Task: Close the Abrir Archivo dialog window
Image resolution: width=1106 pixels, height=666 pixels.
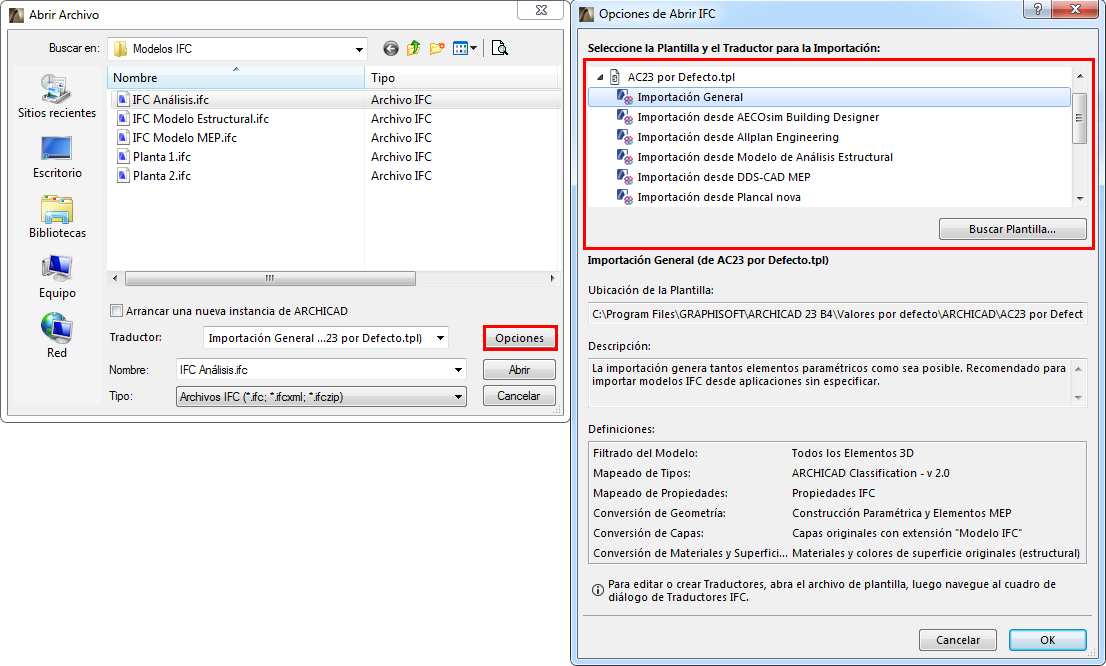Action: 542,10
